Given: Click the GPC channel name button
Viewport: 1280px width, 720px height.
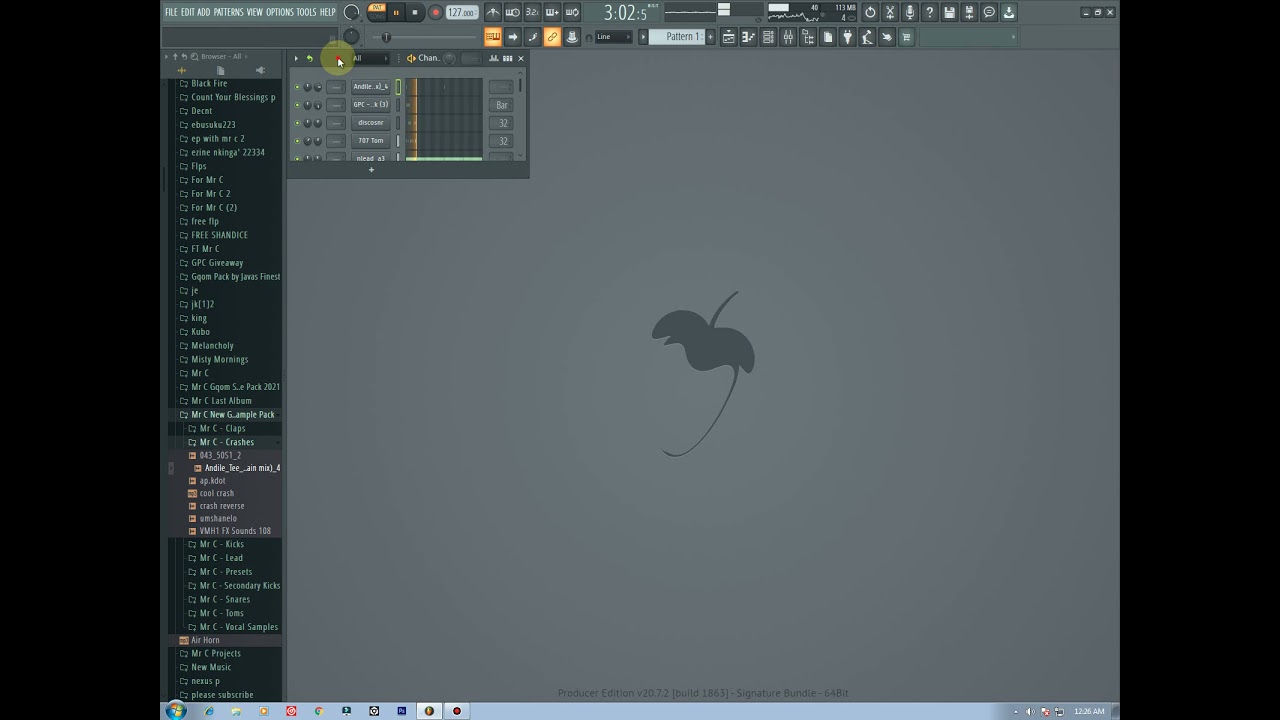Looking at the screenshot, I should 371,105.
